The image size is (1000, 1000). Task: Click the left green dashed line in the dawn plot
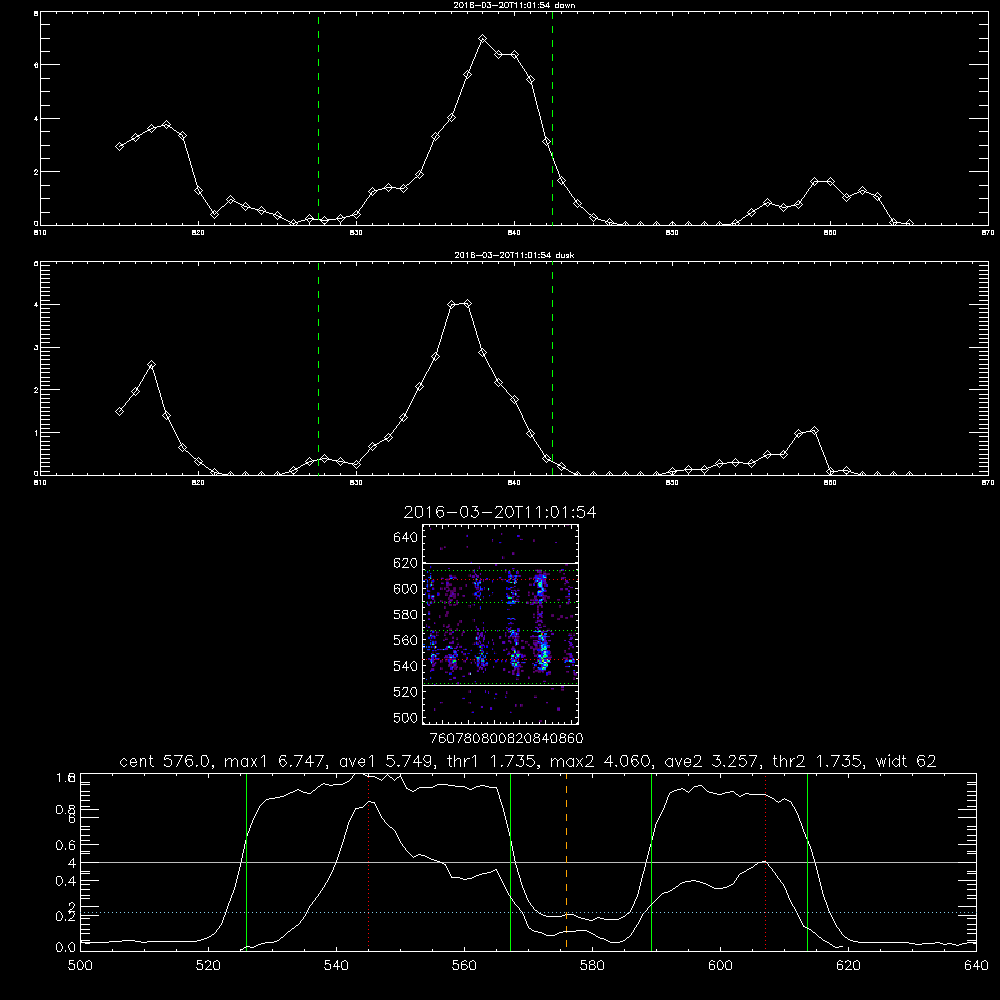[x=318, y=119]
